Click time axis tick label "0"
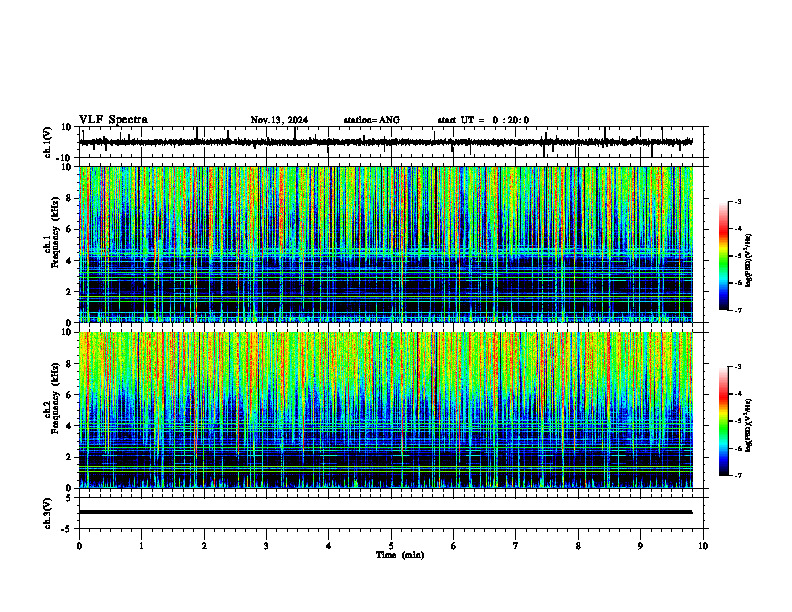792x612 pixels. (79, 546)
